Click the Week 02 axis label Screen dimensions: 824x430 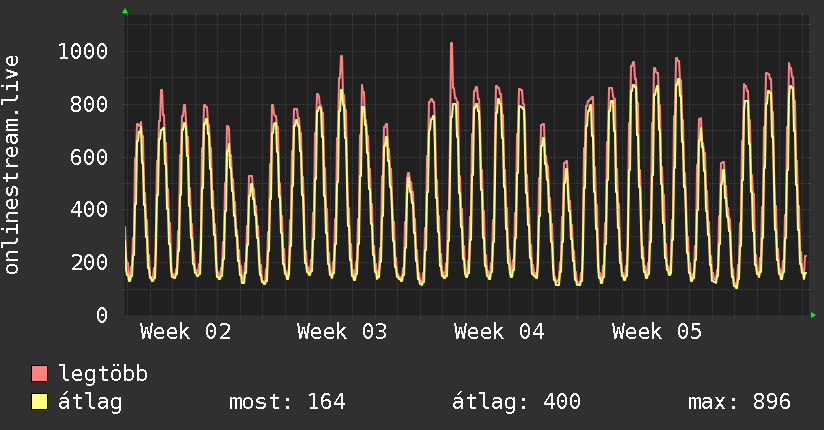click(x=185, y=332)
